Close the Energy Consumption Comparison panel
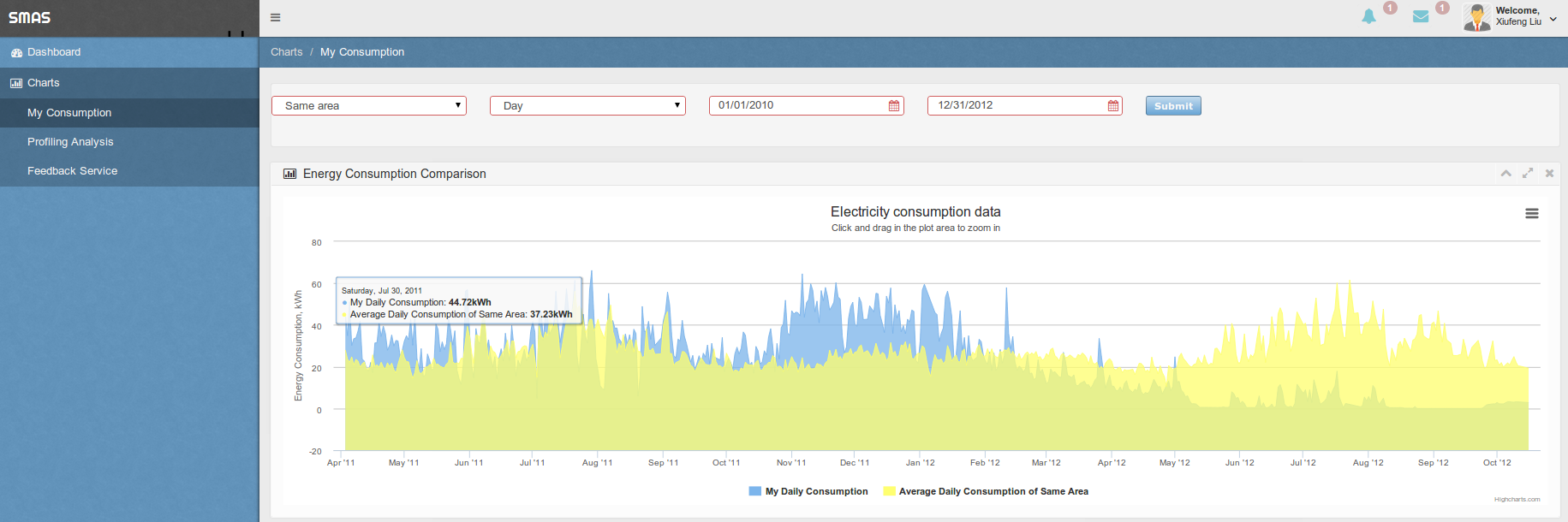The width and height of the screenshot is (1568, 522). pos(1549,174)
